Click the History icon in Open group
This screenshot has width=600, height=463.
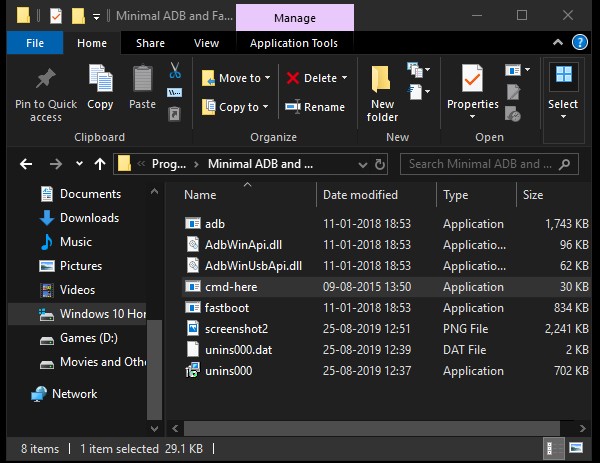513,114
